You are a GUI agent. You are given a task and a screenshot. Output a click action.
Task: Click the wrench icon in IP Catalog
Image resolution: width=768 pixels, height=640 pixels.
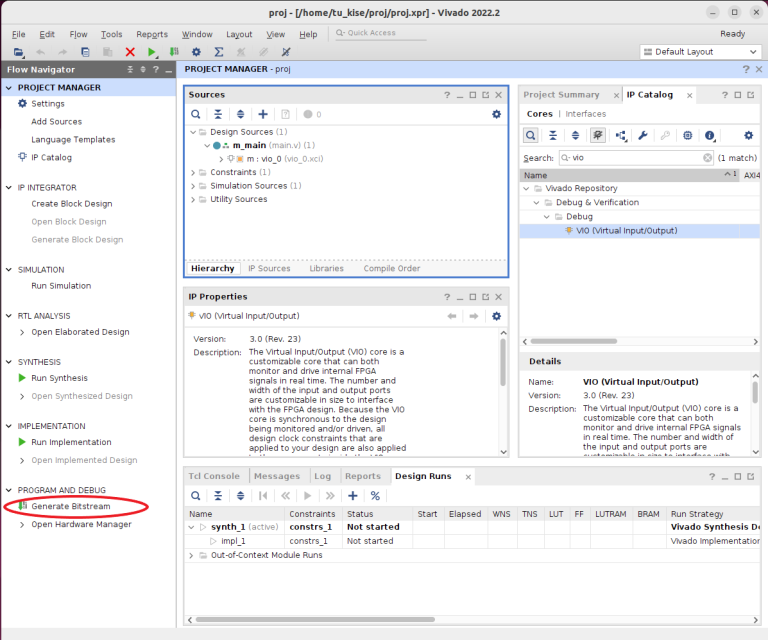tap(643, 136)
